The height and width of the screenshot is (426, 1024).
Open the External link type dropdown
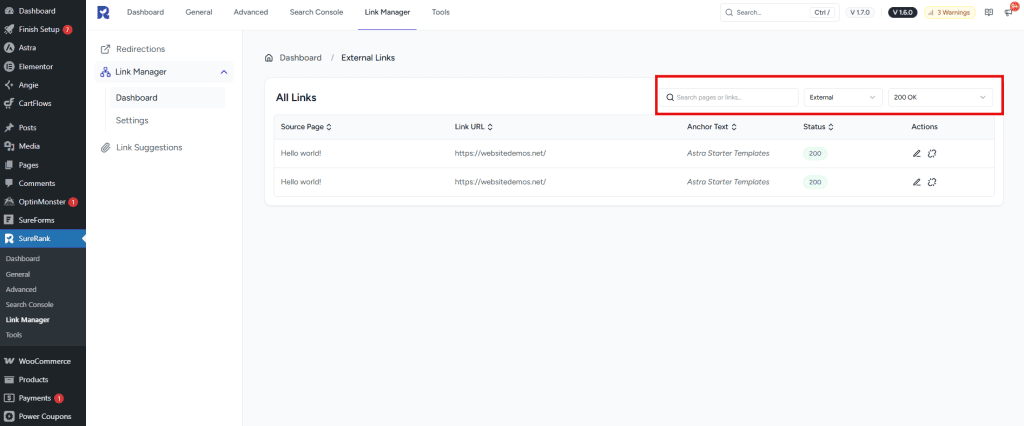[843, 97]
